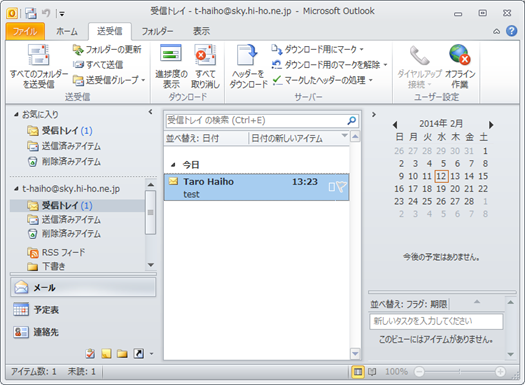Click the zoom slider in status bar

(459, 372)
